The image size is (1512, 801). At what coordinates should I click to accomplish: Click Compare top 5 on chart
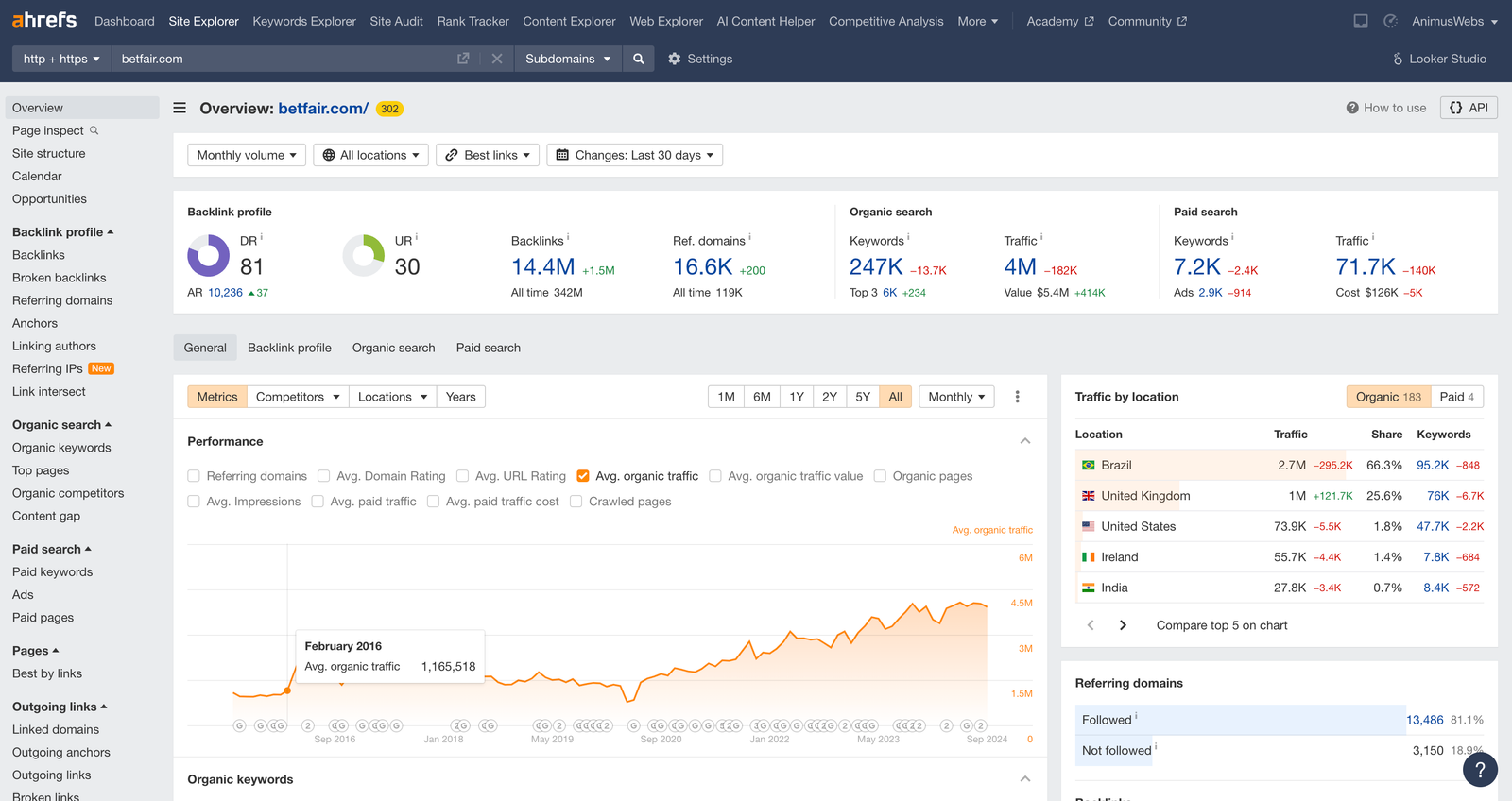(x=1222, y=625)
